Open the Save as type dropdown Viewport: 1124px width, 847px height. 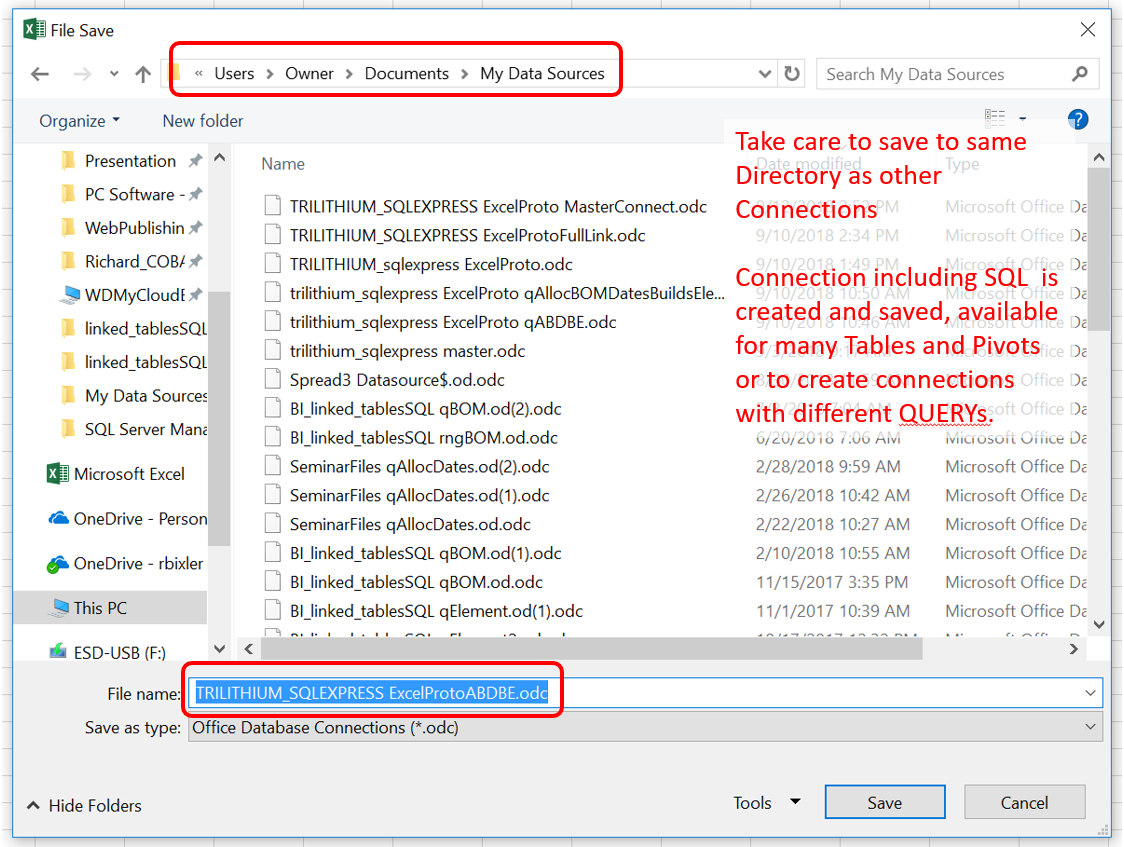[x=645, y=728]
